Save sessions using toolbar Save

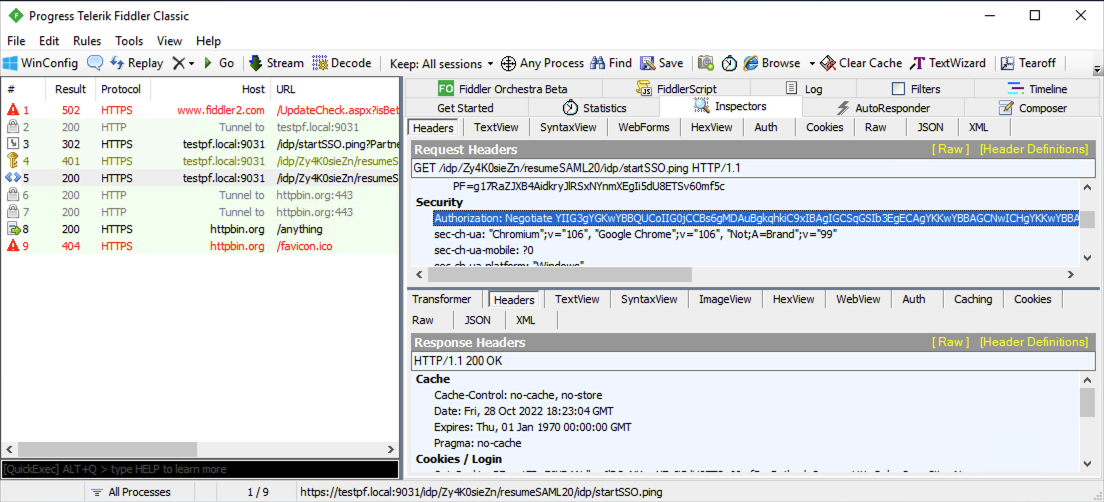(661, 63)
